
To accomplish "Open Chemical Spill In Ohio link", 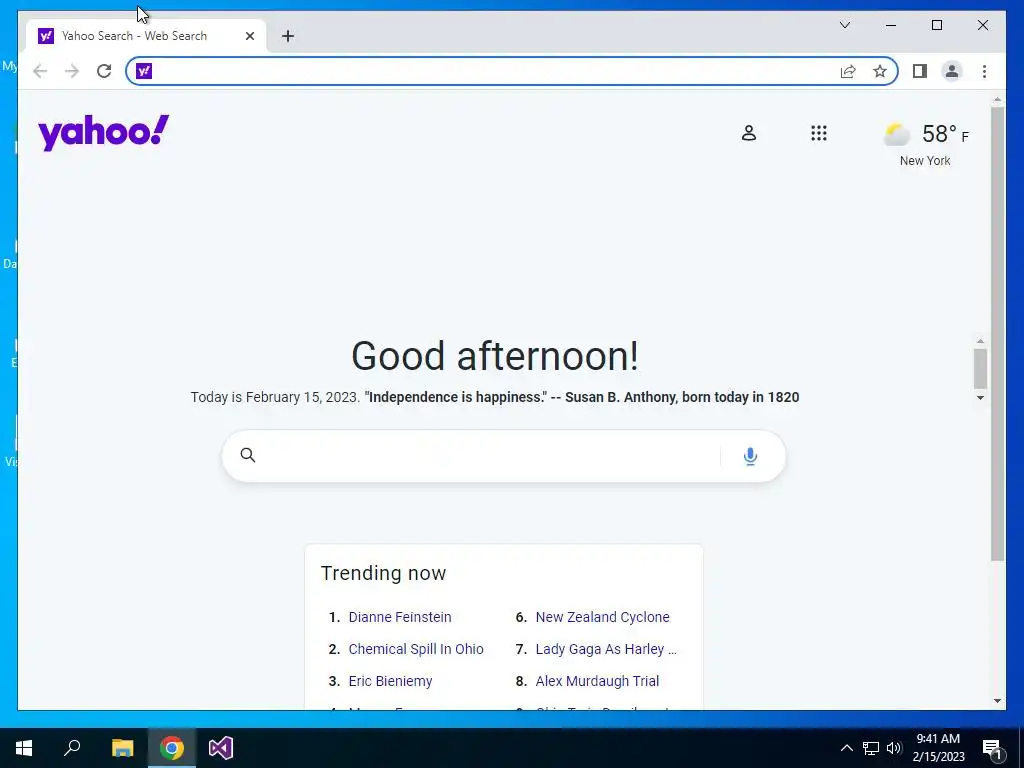I will click(x=416, y=649).
